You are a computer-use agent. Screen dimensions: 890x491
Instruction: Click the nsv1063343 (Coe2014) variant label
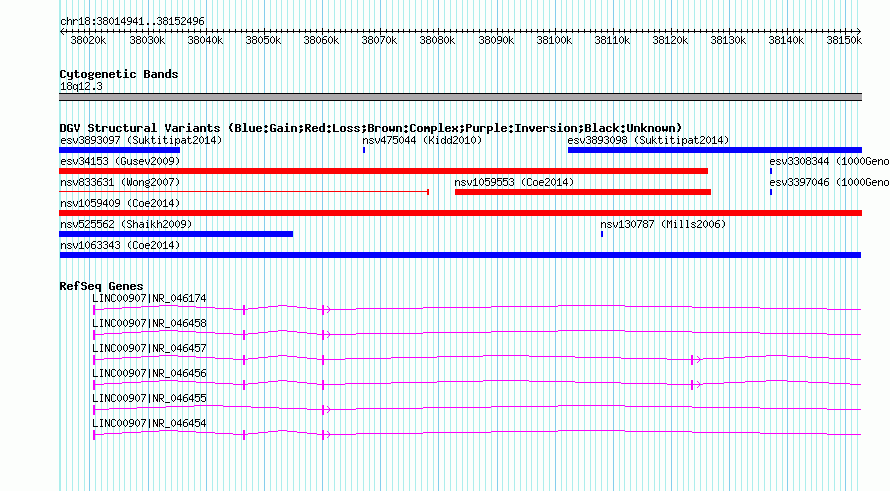pyautogui.click(x=120, y=245)
